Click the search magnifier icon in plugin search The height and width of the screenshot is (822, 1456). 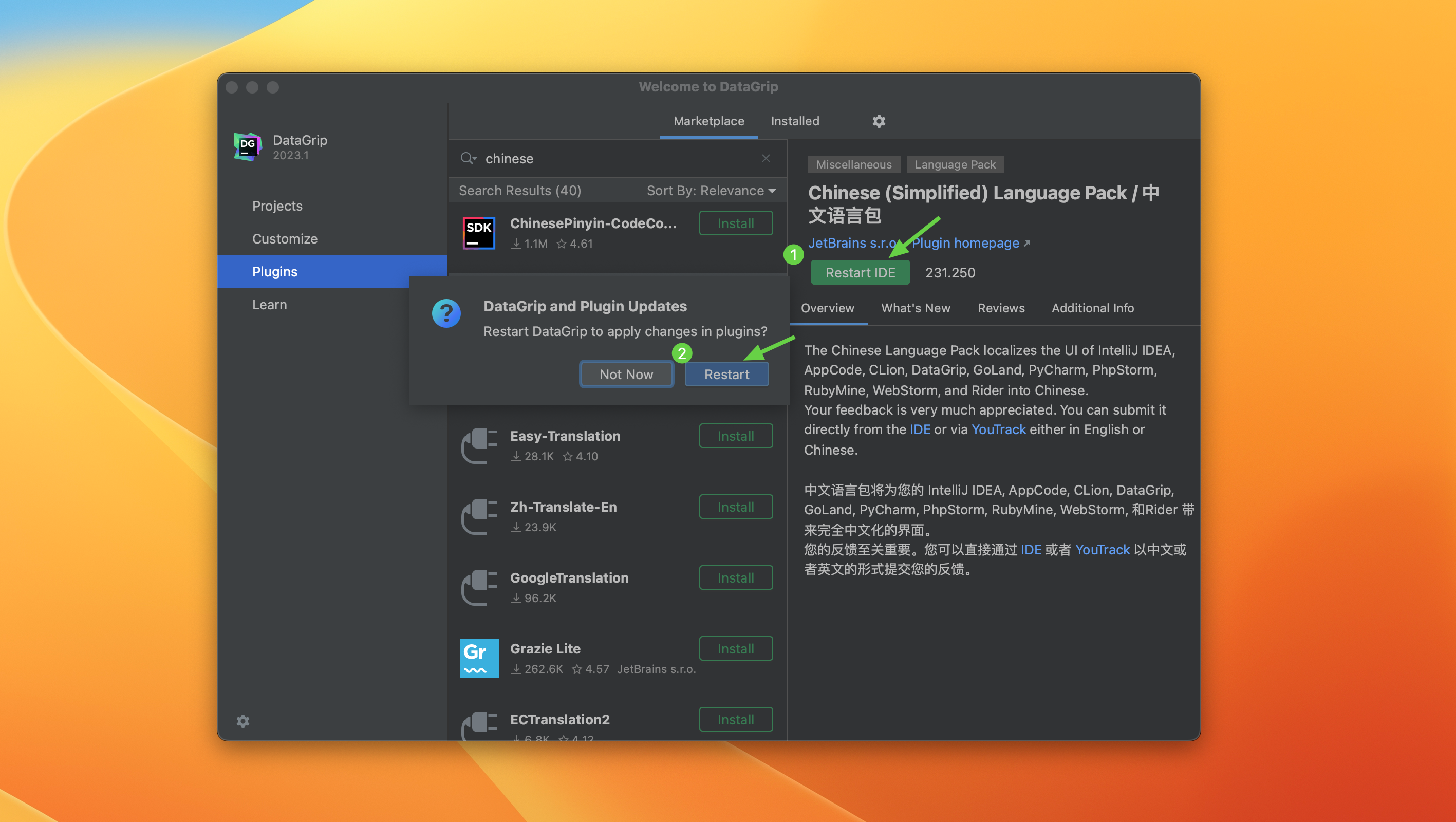468,158
